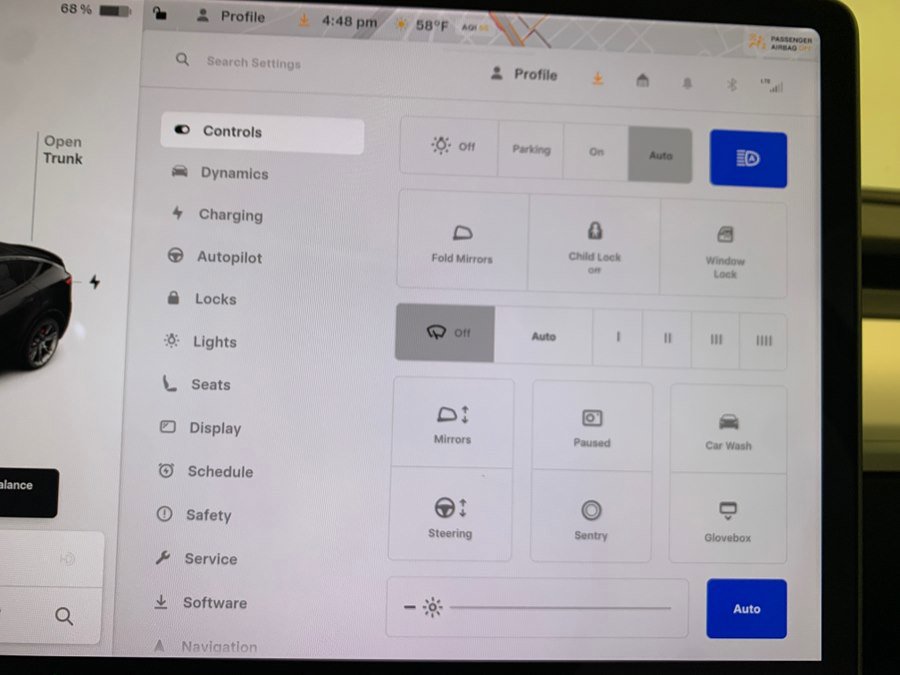The height and width of the screenshot is (675, 900).
Task: Tap the orange download icon in settings header
Action: tap(598, 79)
